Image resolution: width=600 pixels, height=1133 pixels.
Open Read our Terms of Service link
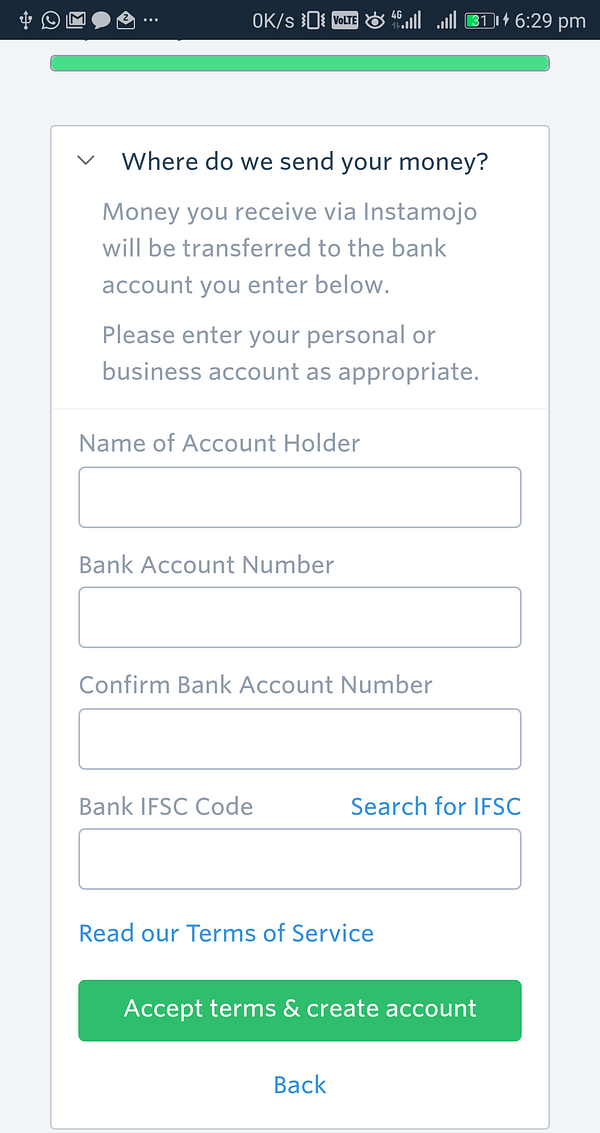pos(226,934)
